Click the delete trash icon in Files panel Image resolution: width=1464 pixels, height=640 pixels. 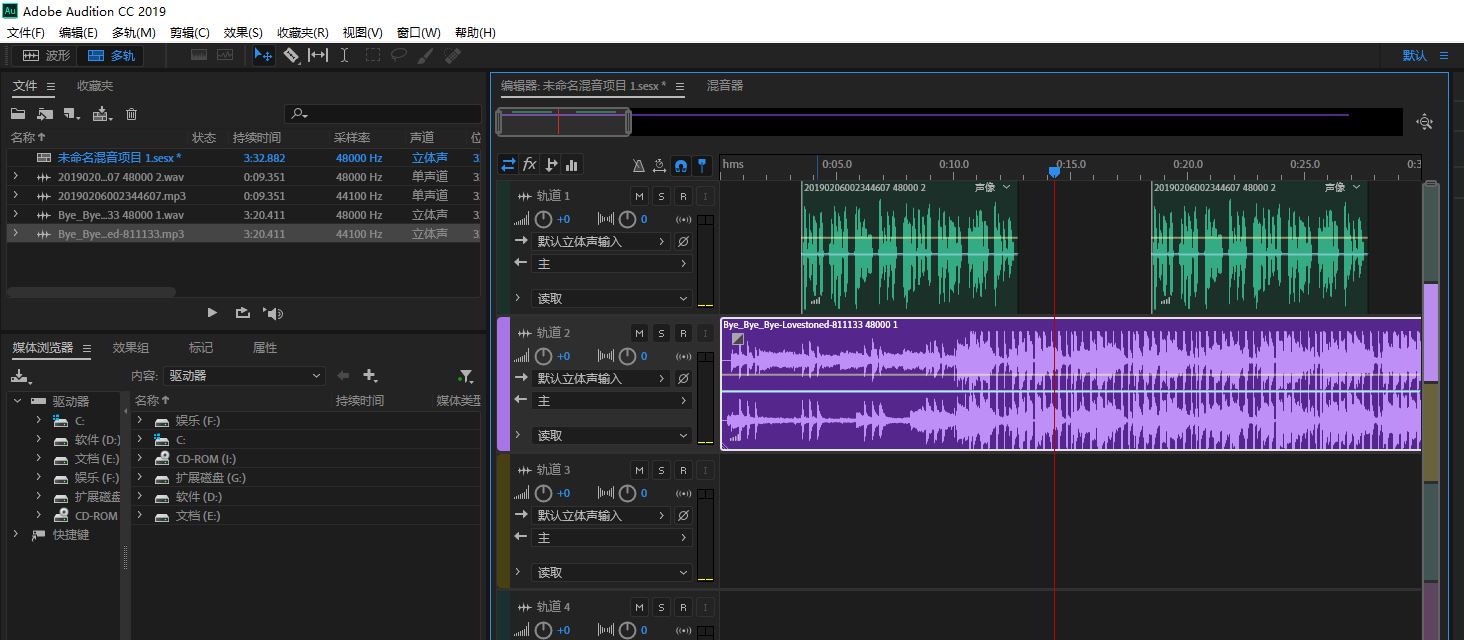[131, 115]
